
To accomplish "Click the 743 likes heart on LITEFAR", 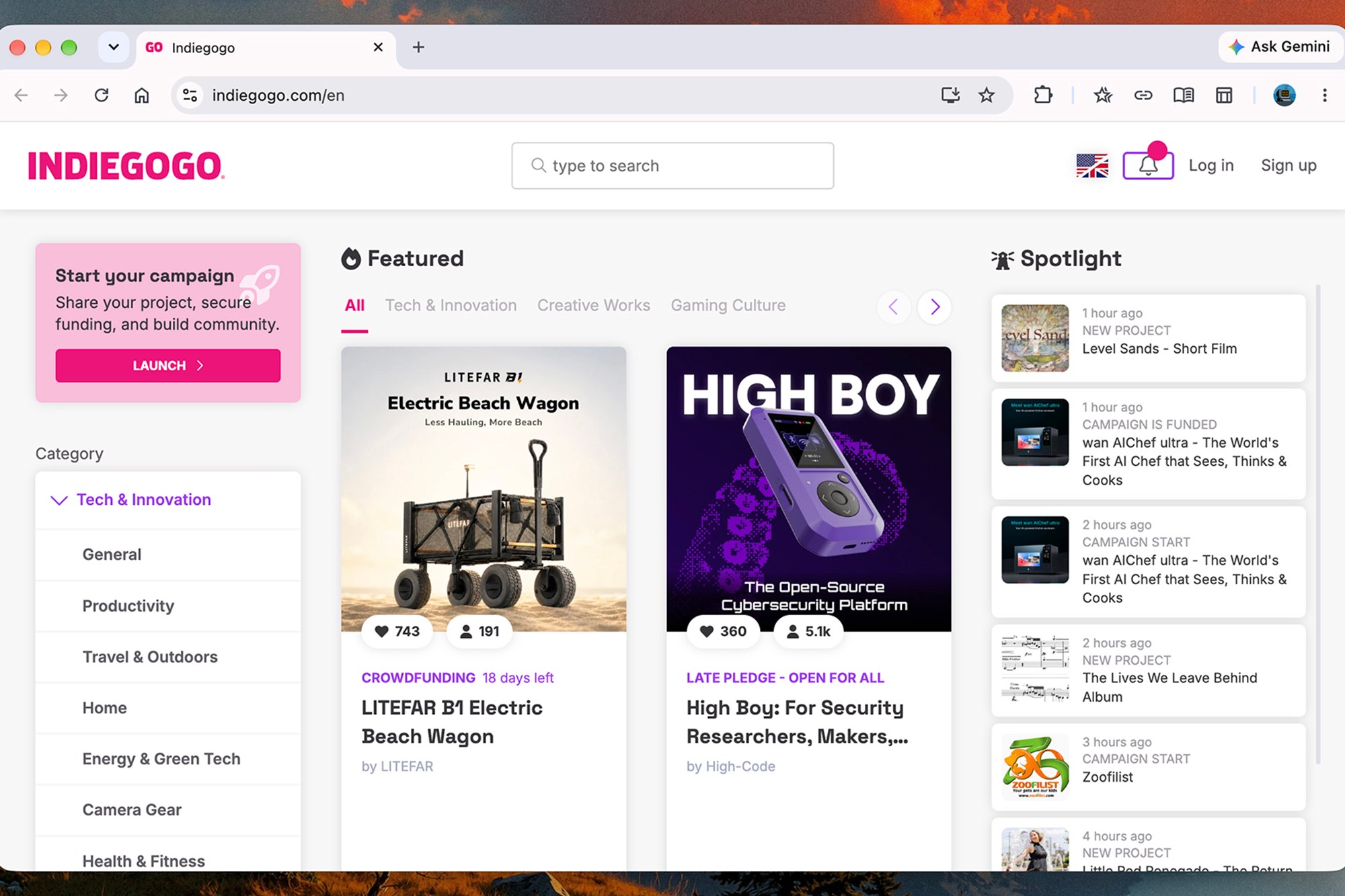I will [x=397, y=631].
